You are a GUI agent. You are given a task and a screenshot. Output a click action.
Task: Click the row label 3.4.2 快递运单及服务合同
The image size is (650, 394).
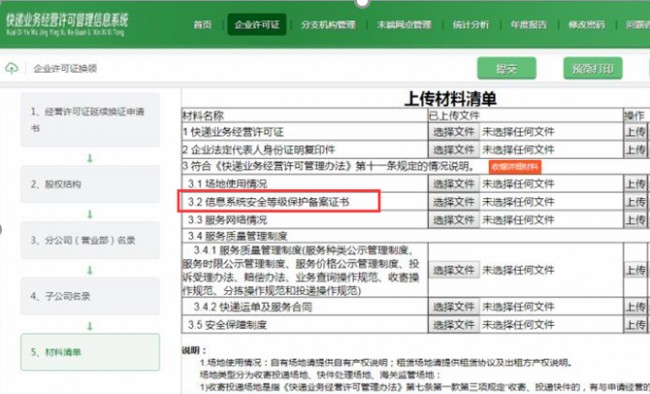coord(253,307)
